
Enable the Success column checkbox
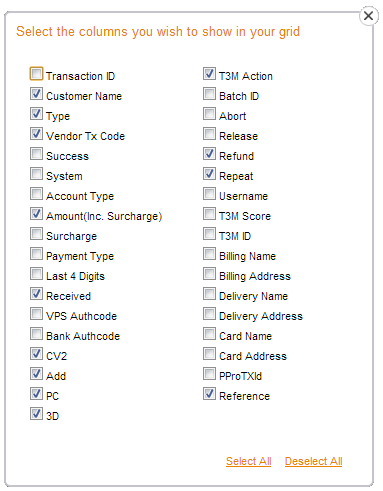point(36,154)
